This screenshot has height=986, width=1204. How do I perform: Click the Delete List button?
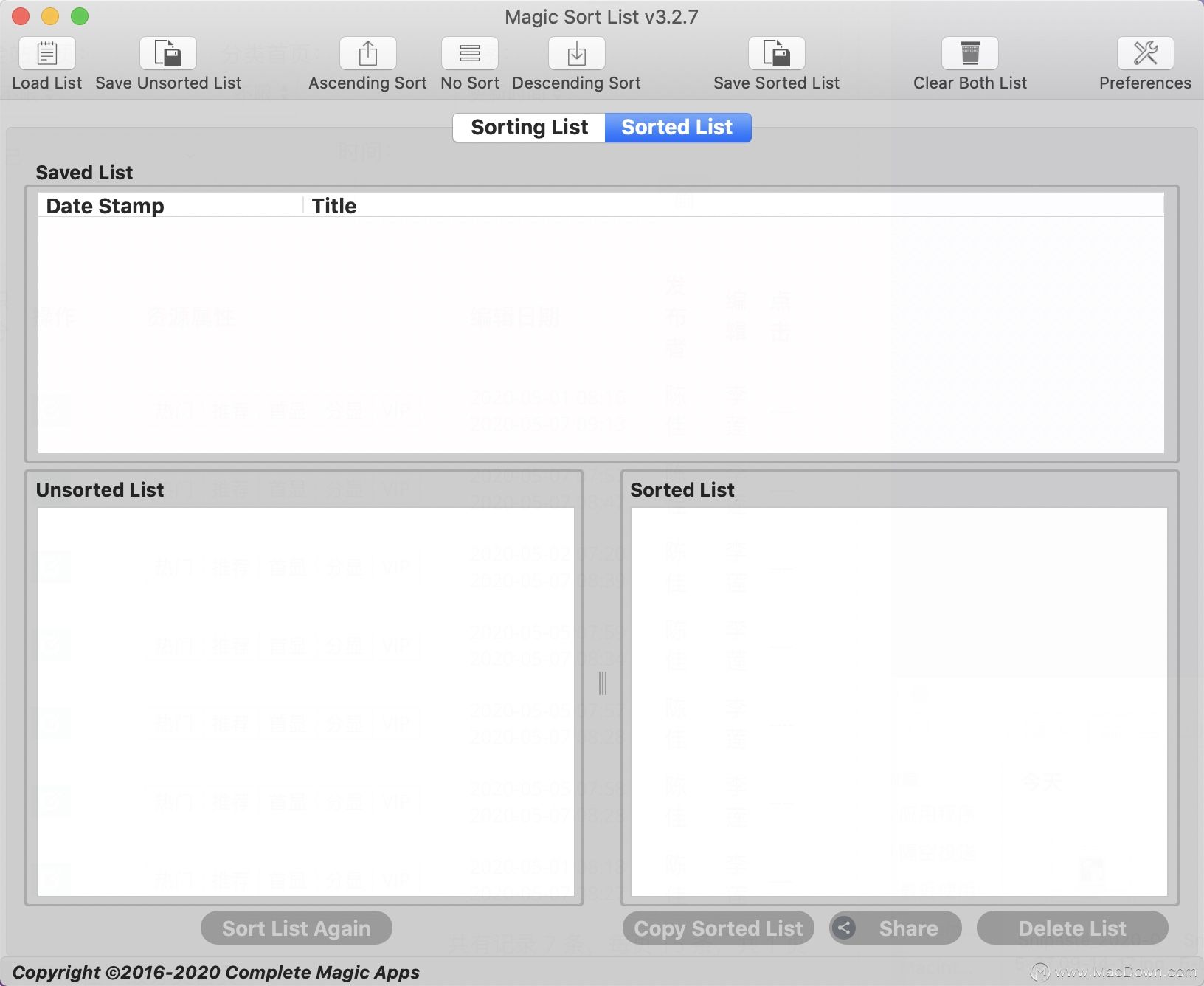tap(1073, 928)
